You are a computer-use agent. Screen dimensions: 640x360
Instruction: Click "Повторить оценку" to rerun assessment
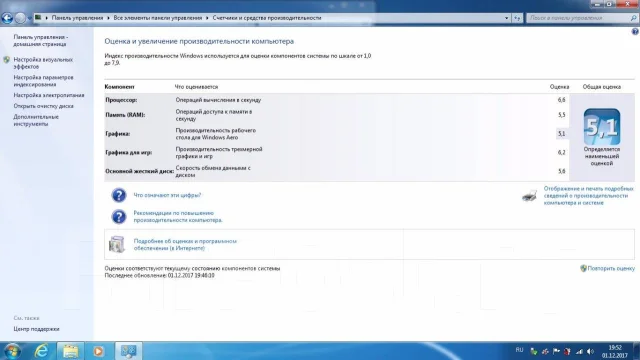[611, 268]
